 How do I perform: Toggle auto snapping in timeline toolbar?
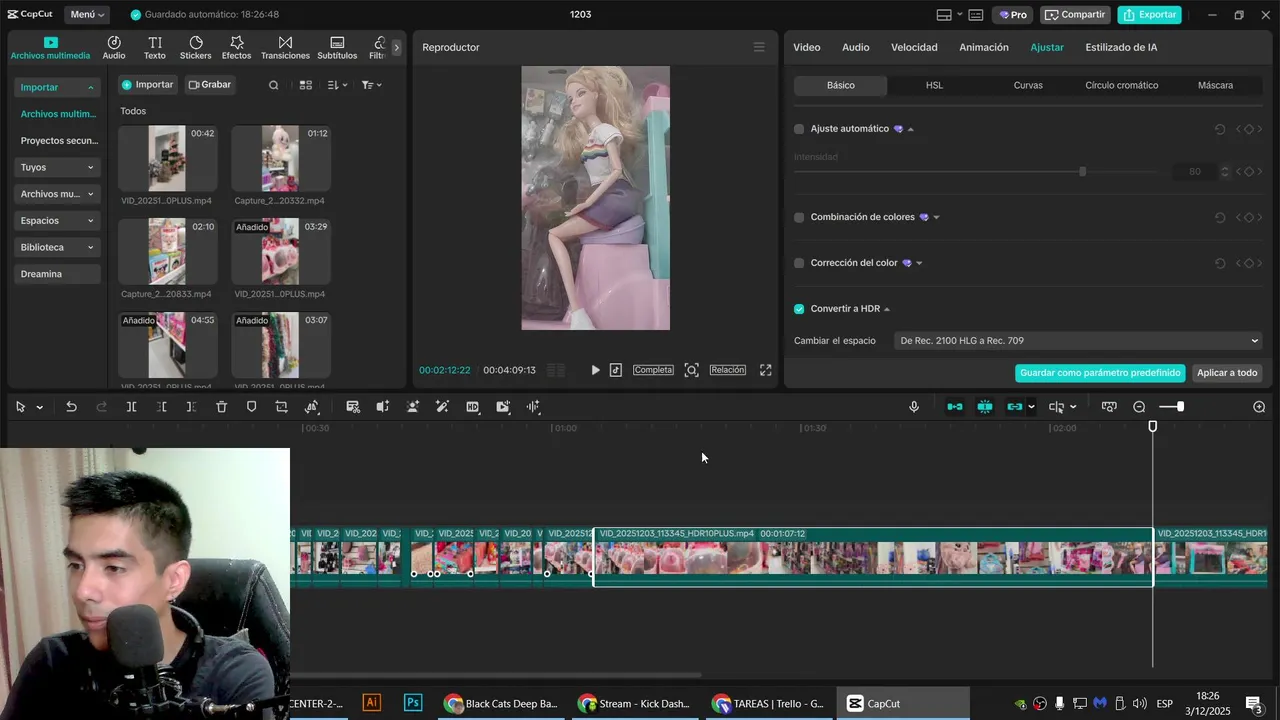coord(985,407)
